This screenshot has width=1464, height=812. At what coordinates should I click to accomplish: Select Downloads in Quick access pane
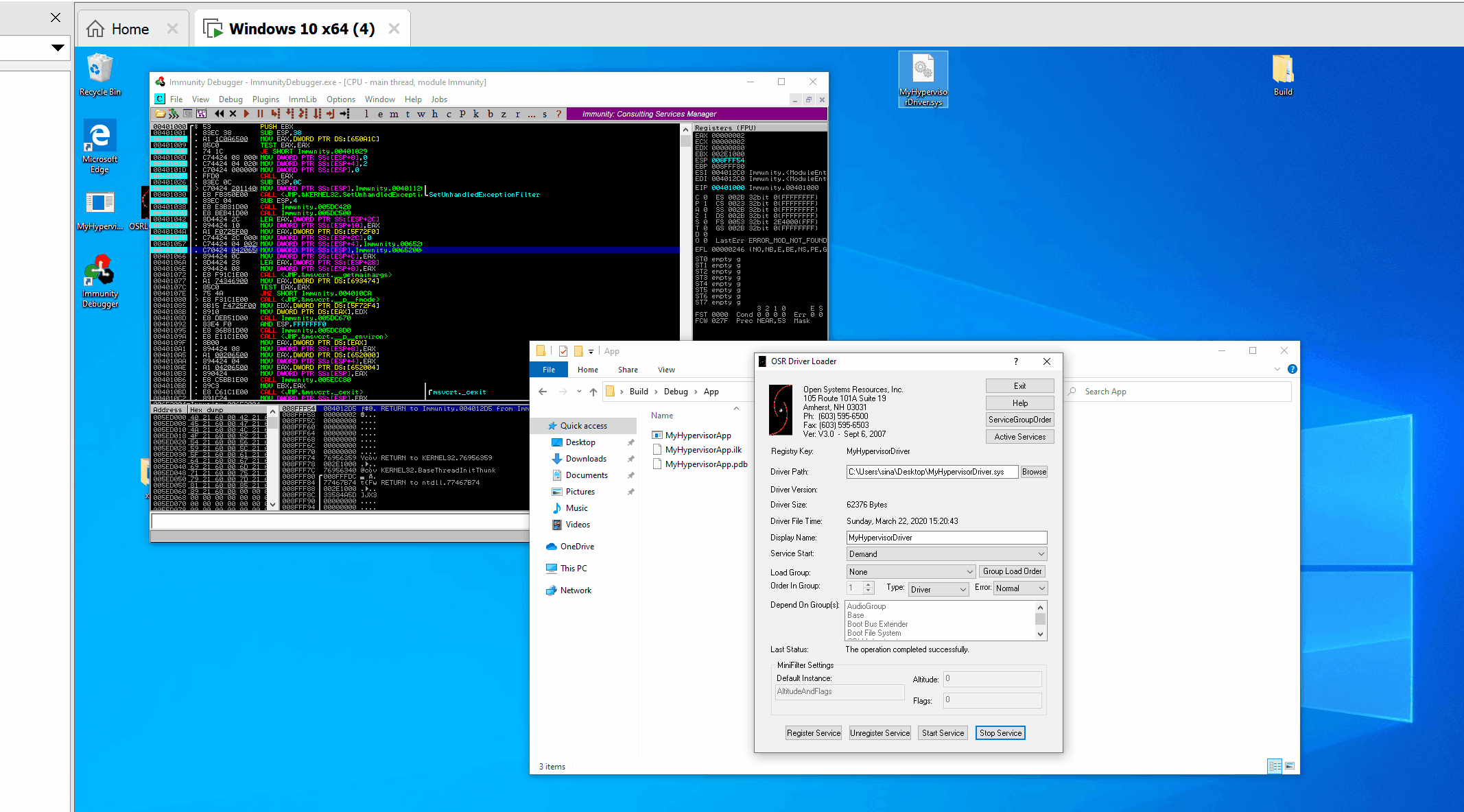tap(586, 459)
